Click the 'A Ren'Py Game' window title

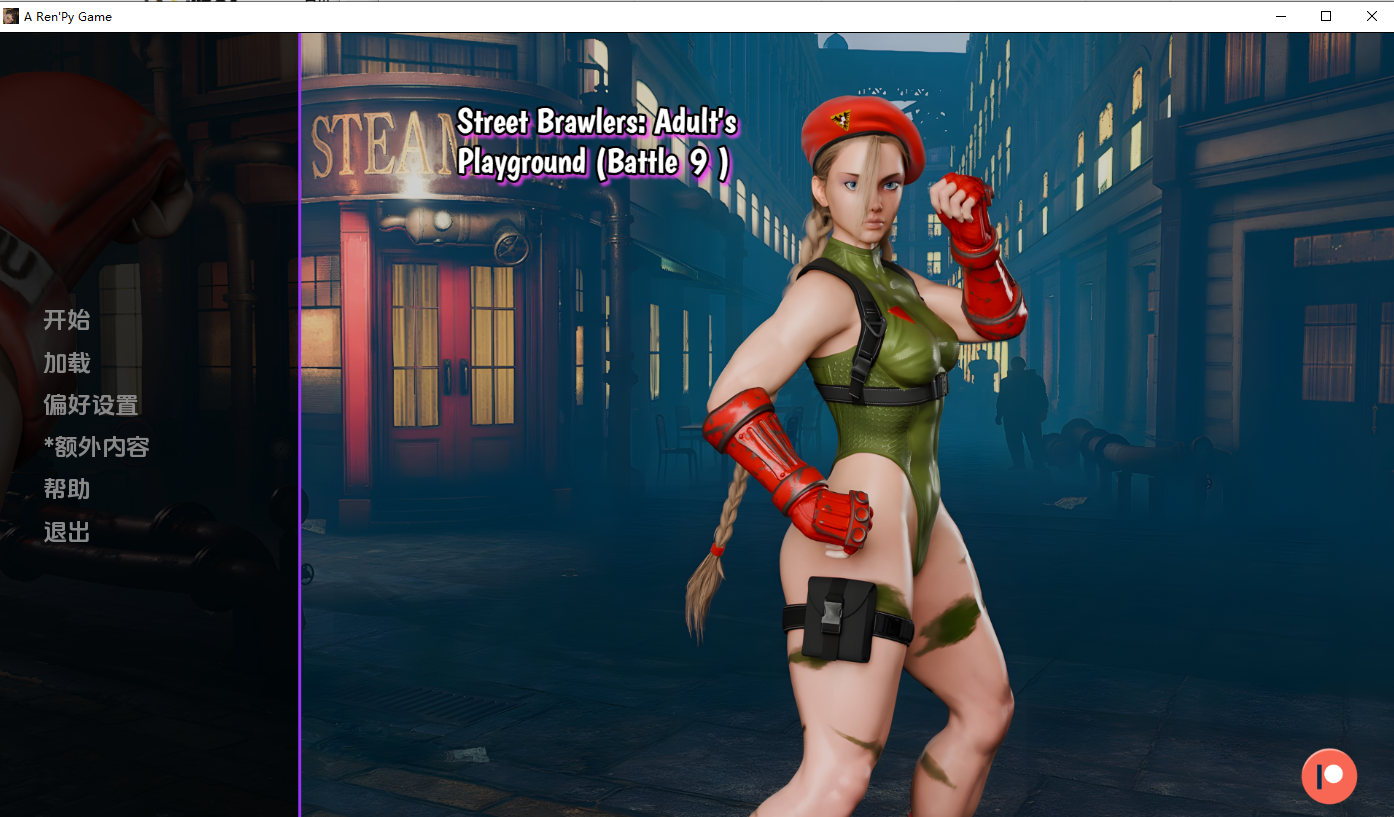(68, 17)
